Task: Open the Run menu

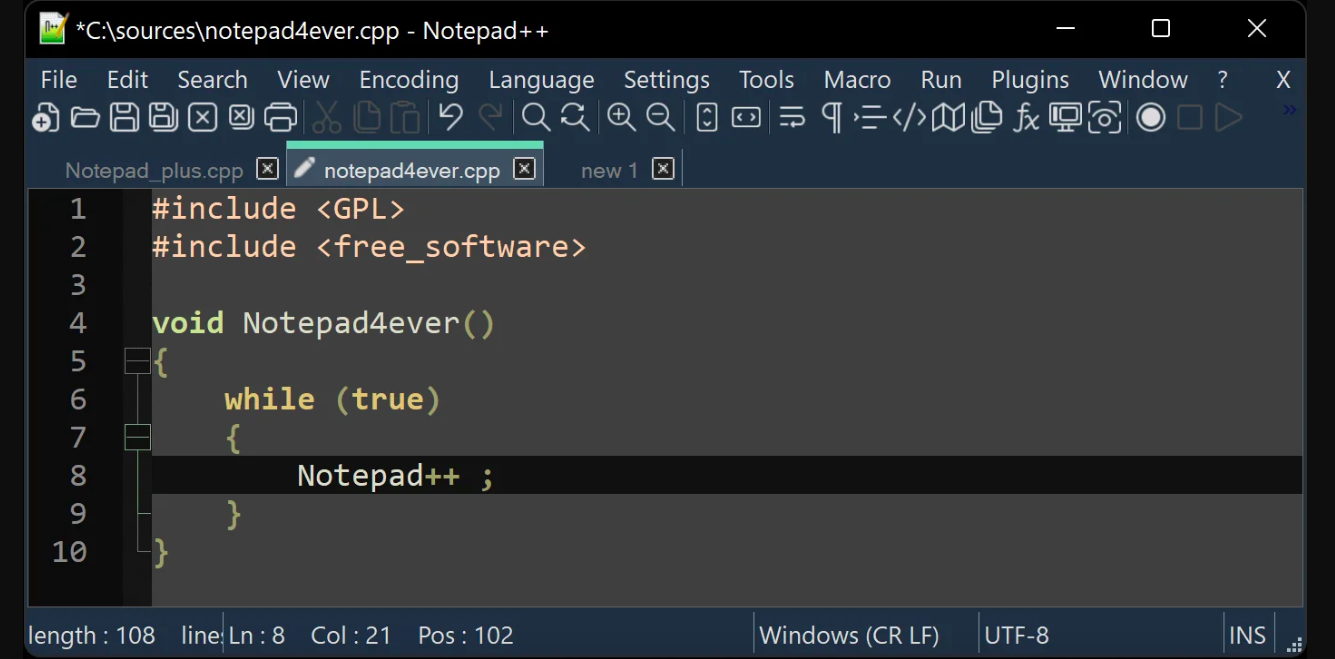Action: [941, 80]
